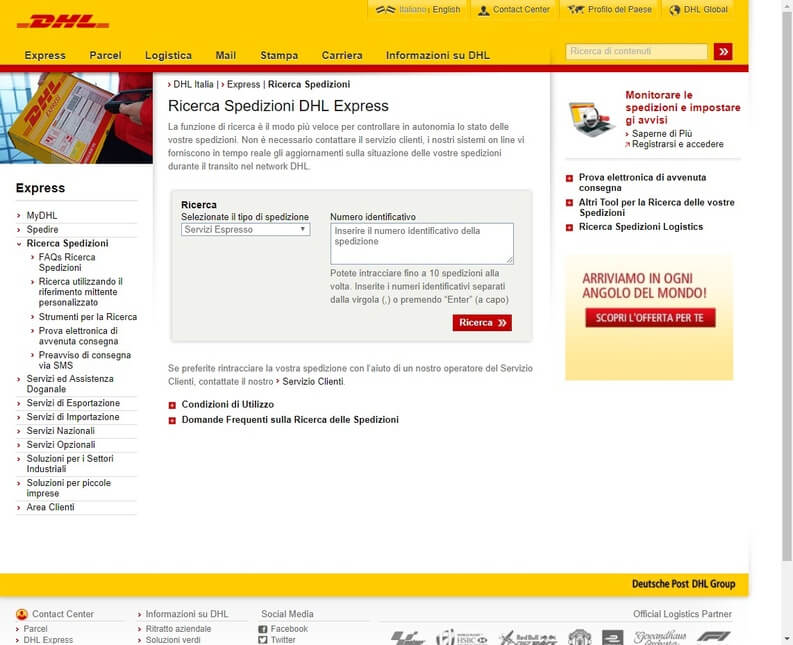Click the DHL courier package banner image
793x645 pixels.
coord(76,118)
